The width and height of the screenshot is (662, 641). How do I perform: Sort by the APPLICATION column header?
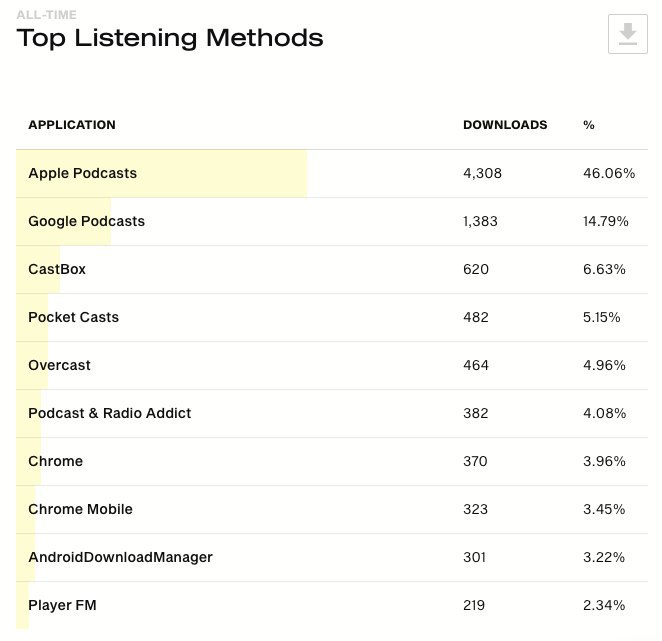[72, 125]
